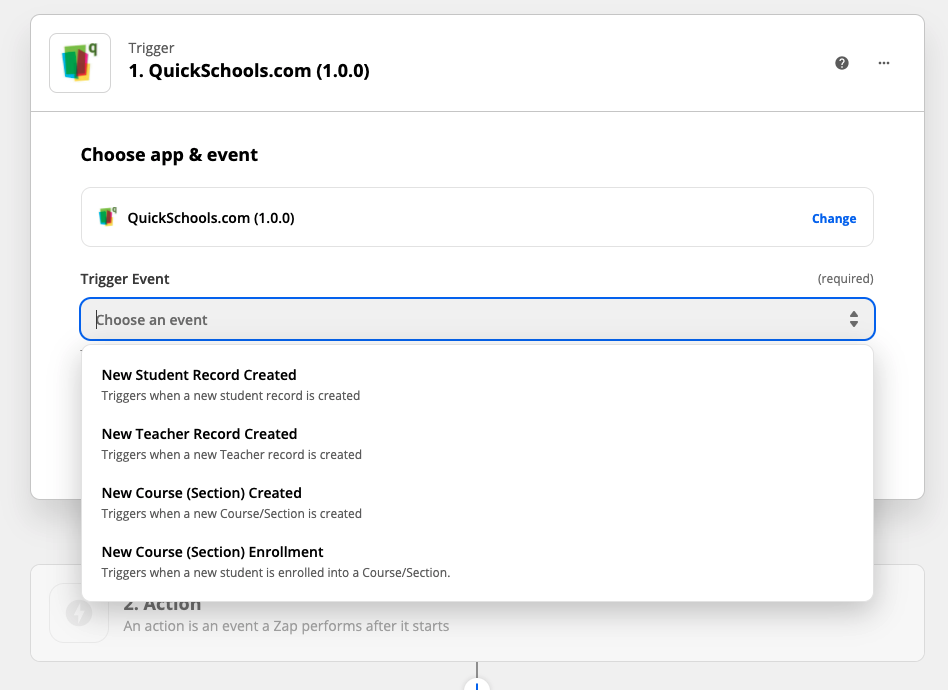Click the trigger title 1. QuickSchools.com (1.0.0)
This screenshot has height=690, width=948.
248,71
